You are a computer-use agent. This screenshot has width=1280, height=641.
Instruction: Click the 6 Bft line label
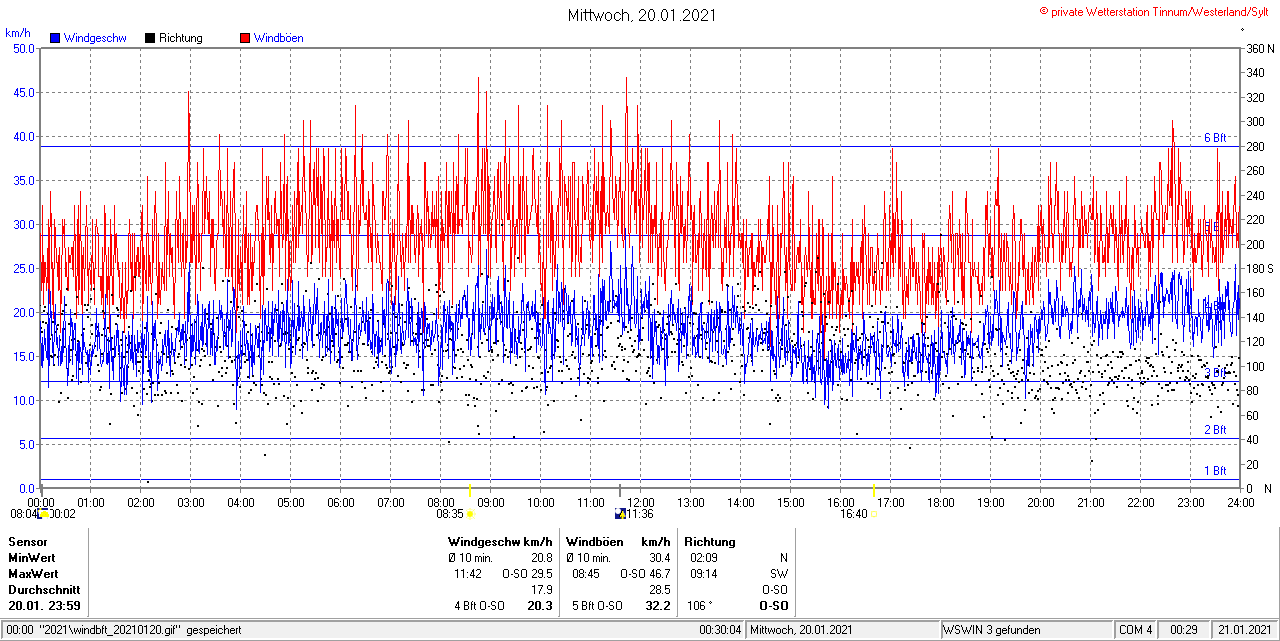point(1214,138)
